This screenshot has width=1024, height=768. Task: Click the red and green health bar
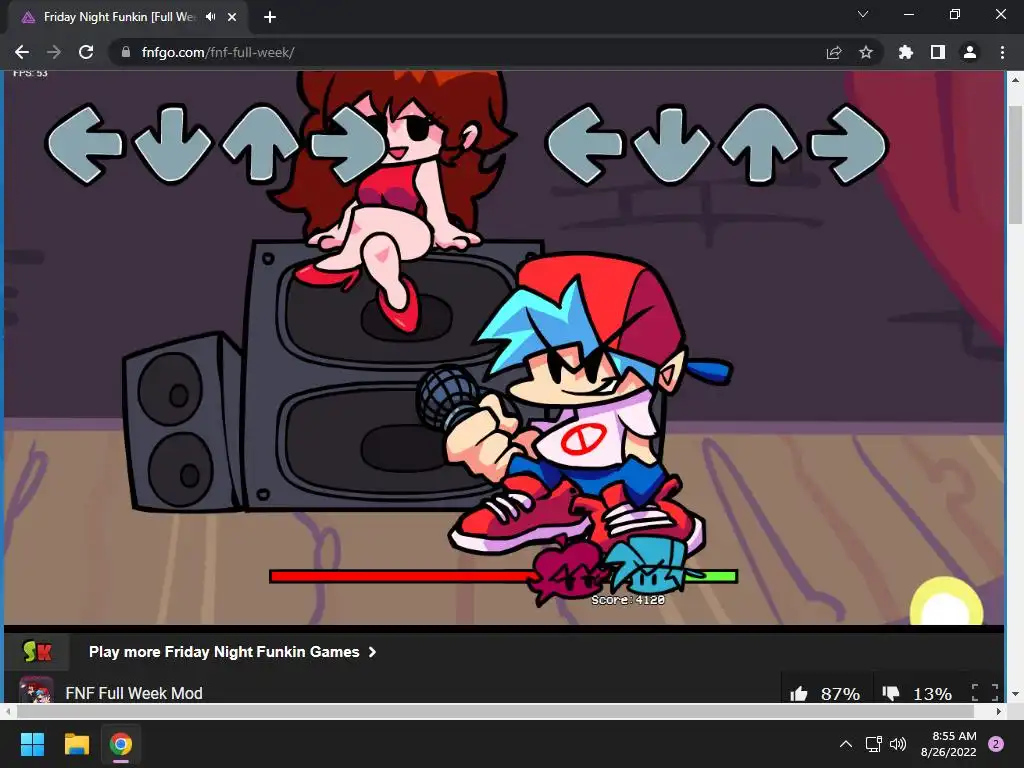coord(504,576)
